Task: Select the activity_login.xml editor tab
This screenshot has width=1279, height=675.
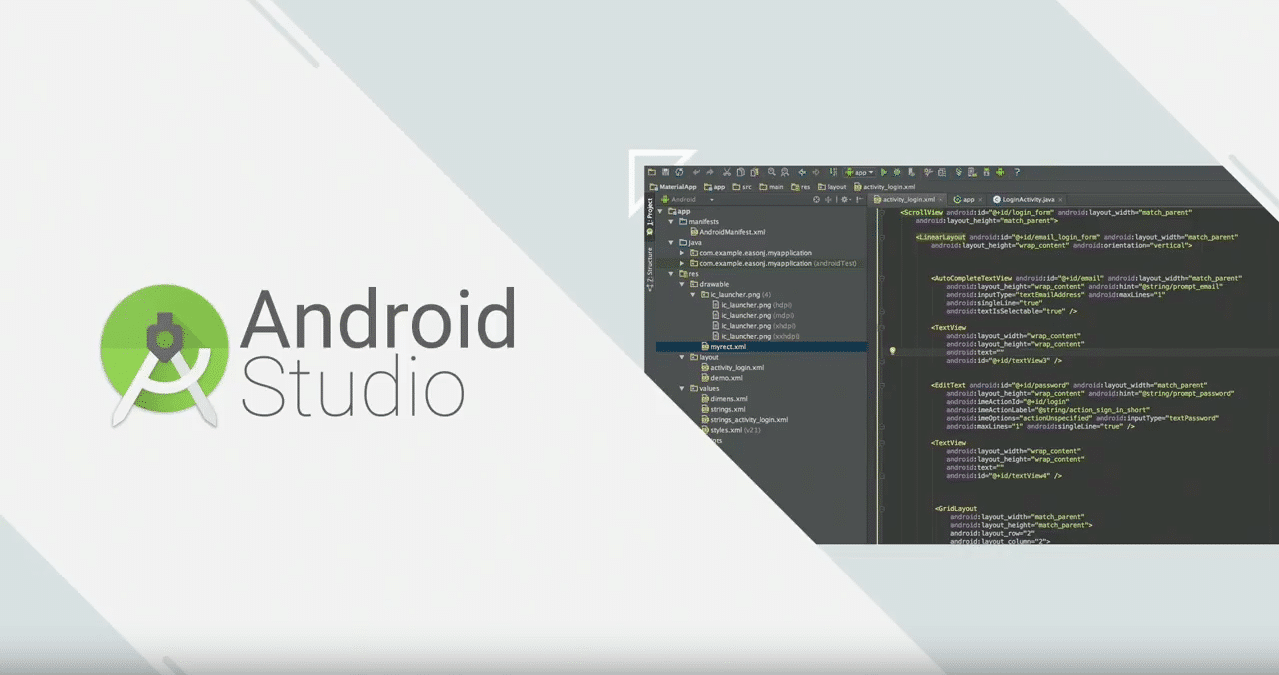Action: click(x=907, y=199)
